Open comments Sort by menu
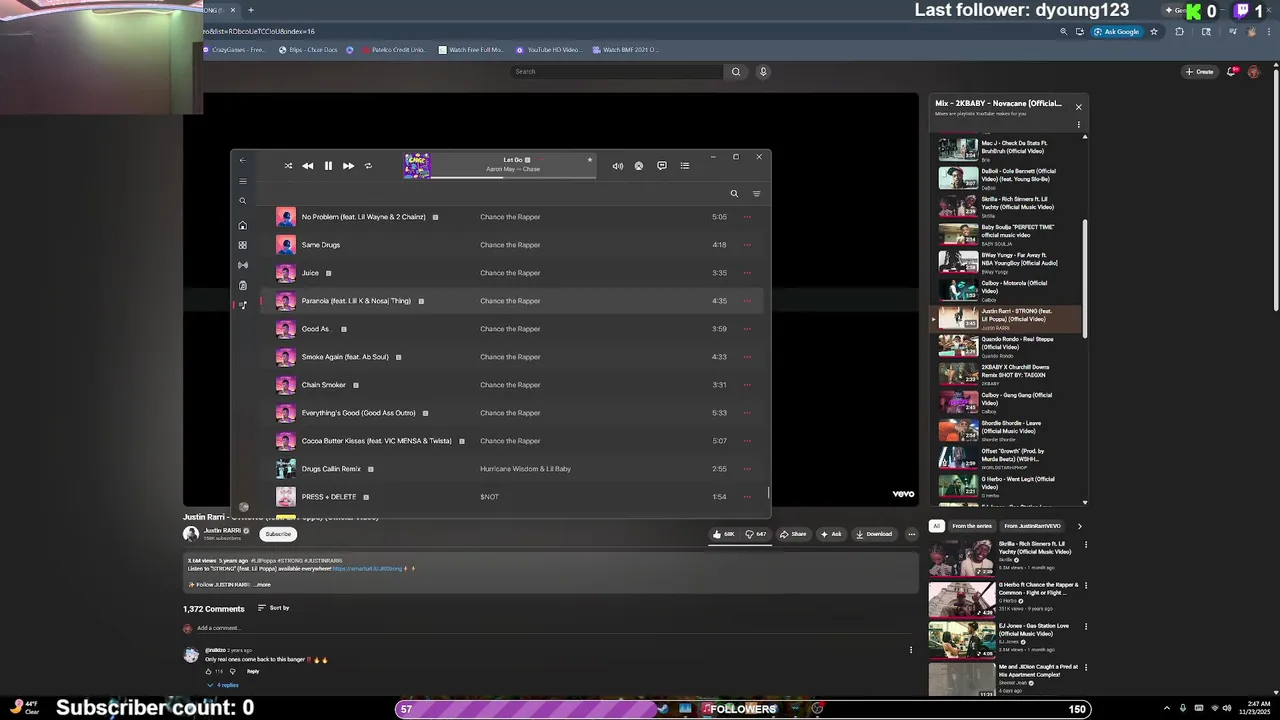Image resolution: width=1280 pixels, height=720 pixels. coord(274,608)
